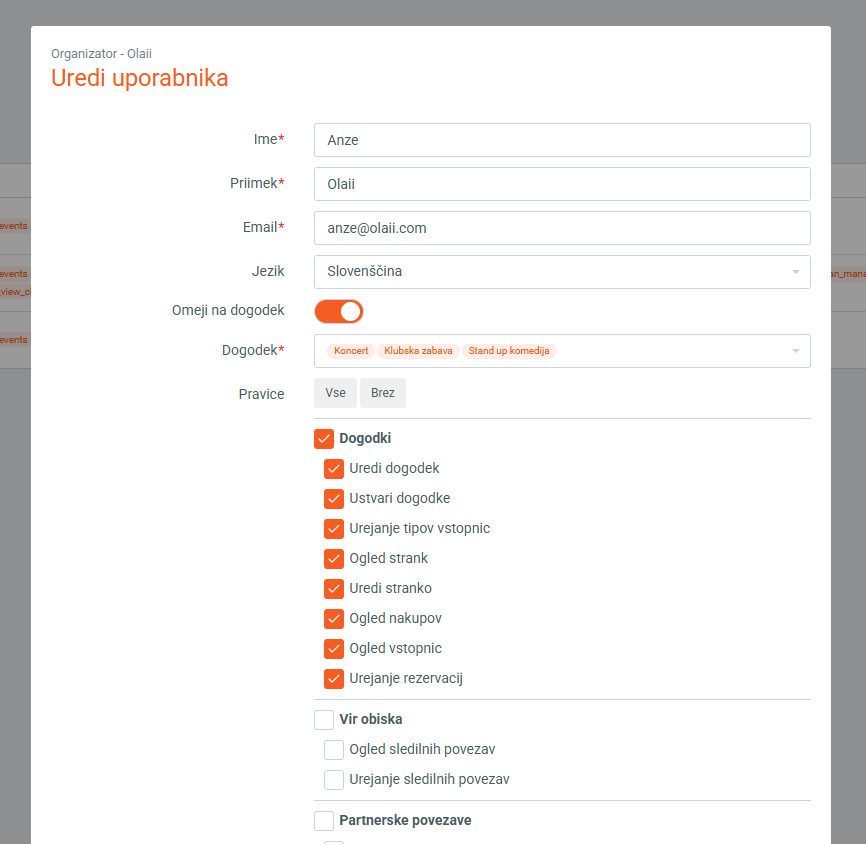
Task: Check the Vir obiska group checkbox
Action: 324,719
